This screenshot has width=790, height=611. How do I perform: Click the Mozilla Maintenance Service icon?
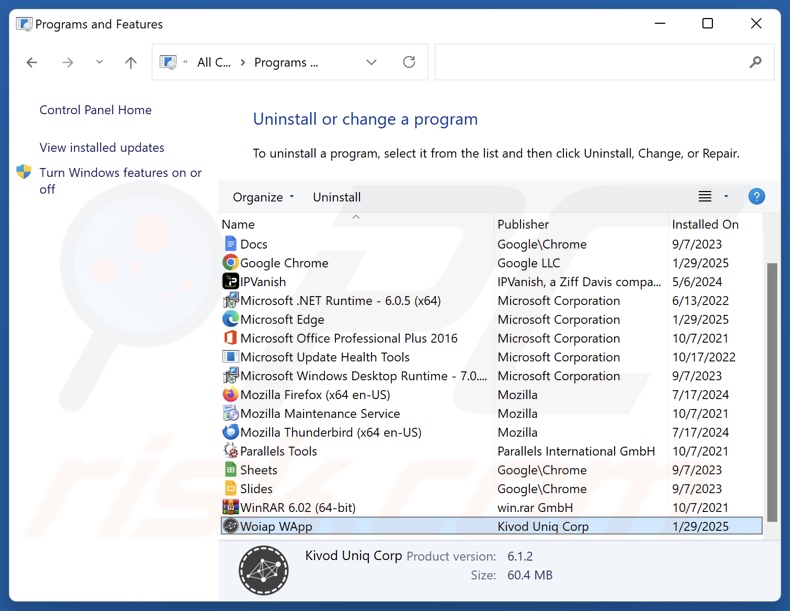pyautogui.click(x=230, y=413)
